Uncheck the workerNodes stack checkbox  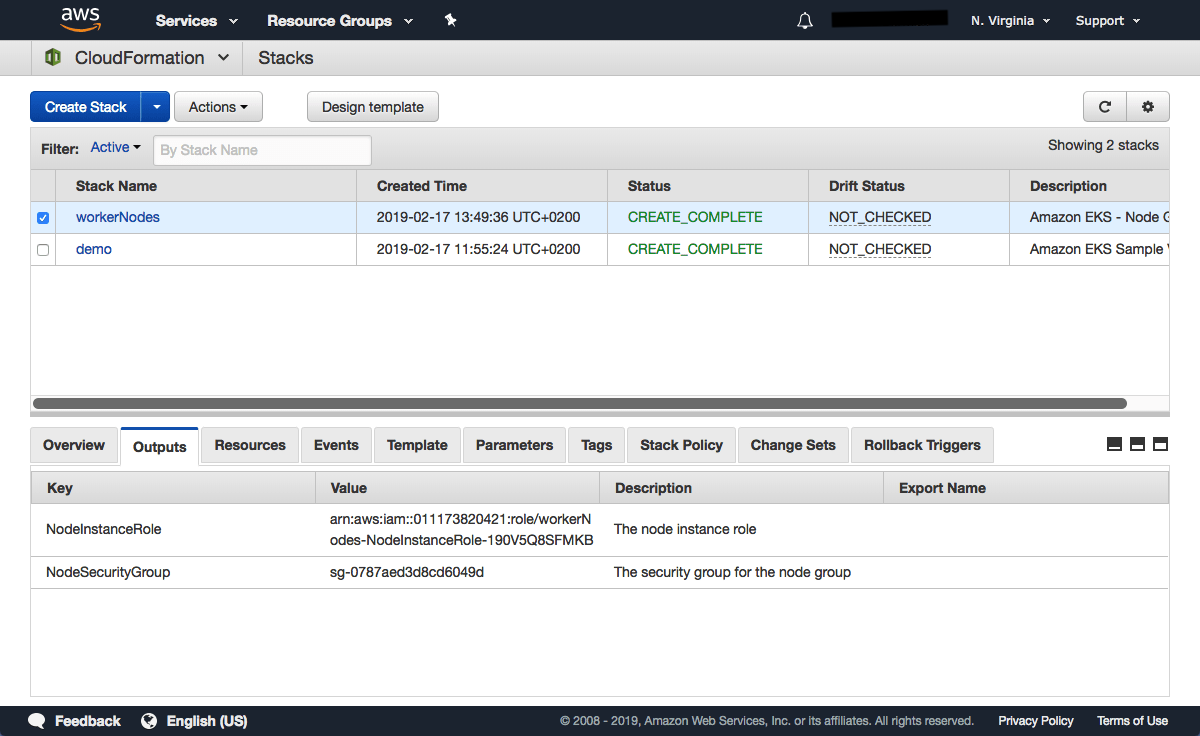[43, 218]
